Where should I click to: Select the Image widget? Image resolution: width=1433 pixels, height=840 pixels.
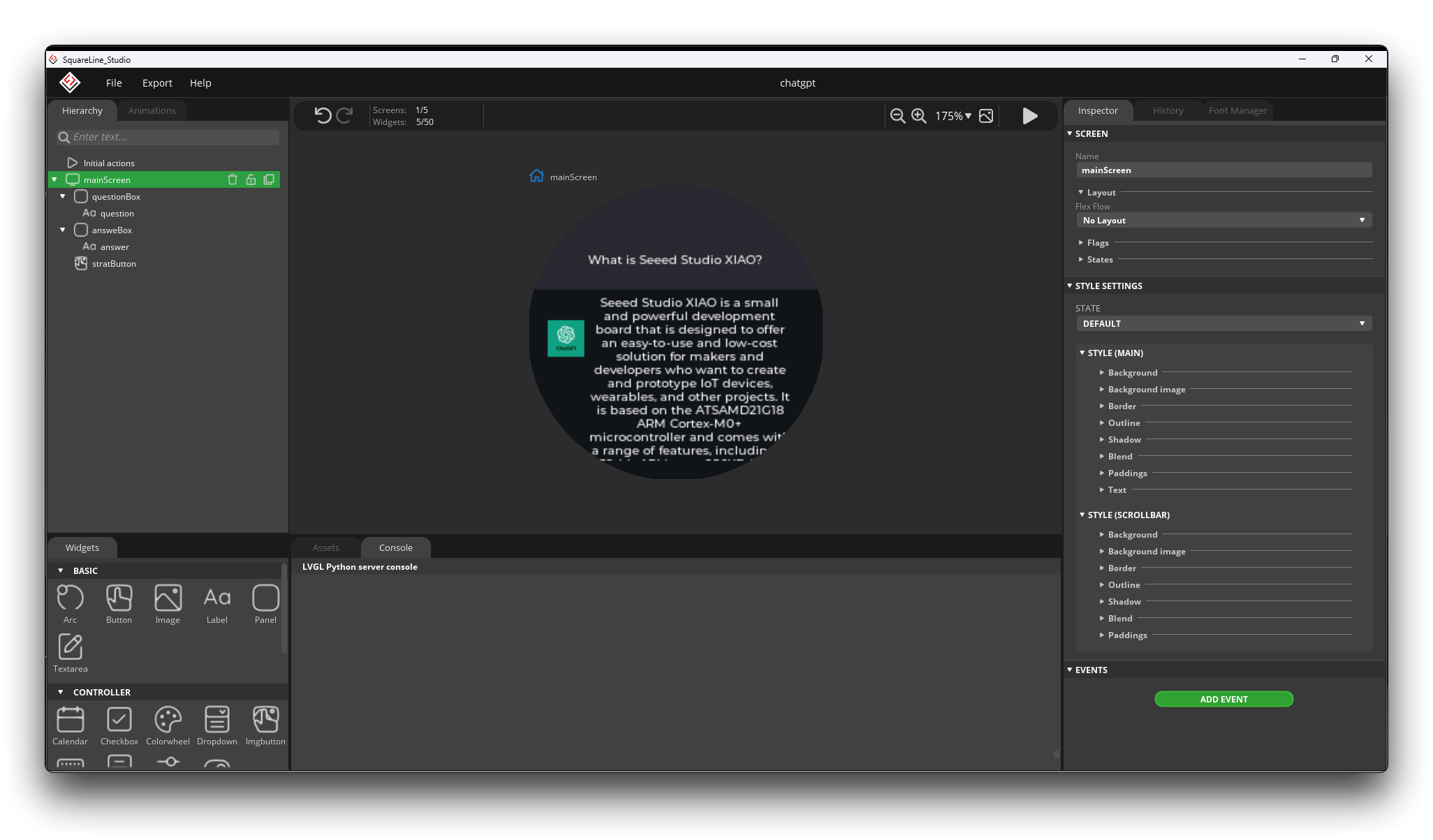[168, 605]
